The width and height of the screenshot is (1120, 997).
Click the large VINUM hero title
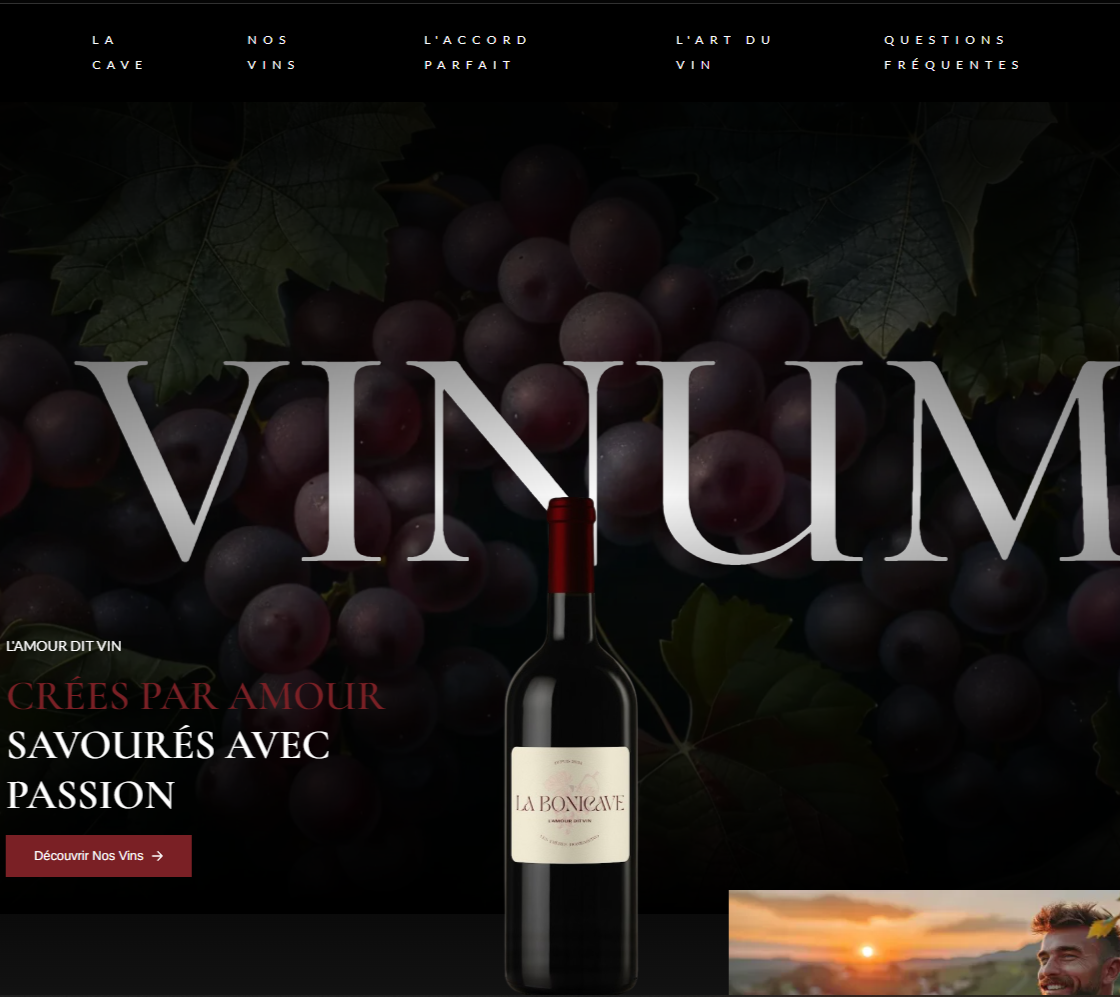(x=596, y=461)
